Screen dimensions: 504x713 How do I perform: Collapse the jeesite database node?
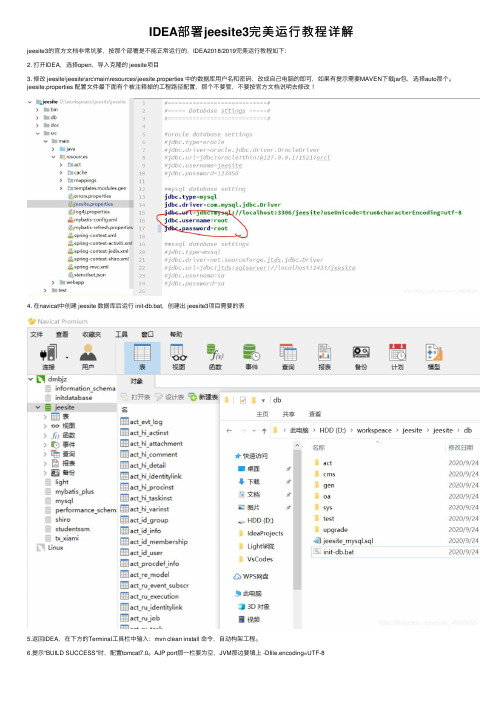tap(38, 407)
